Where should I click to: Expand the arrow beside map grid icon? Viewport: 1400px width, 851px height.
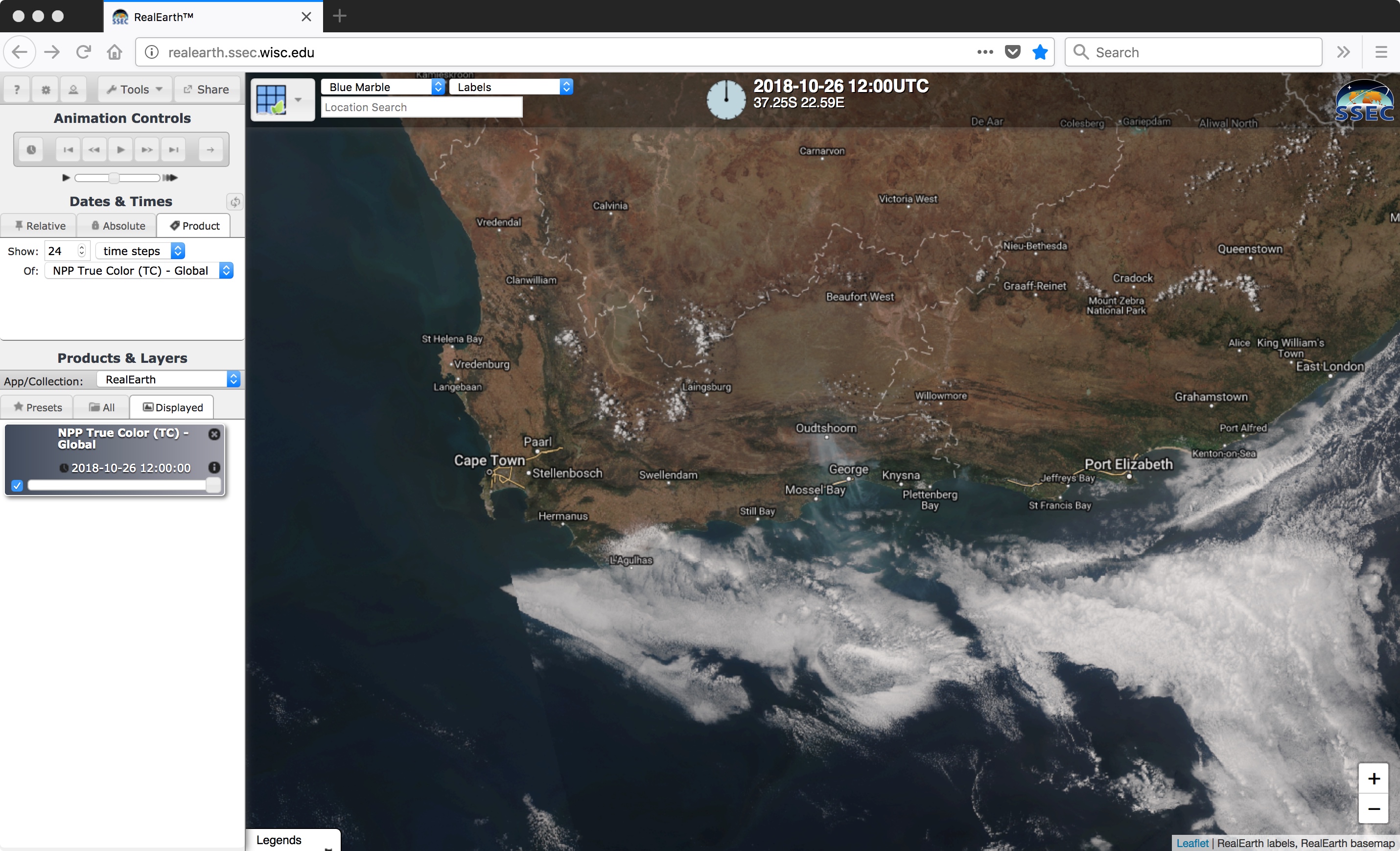click(298, 99)
